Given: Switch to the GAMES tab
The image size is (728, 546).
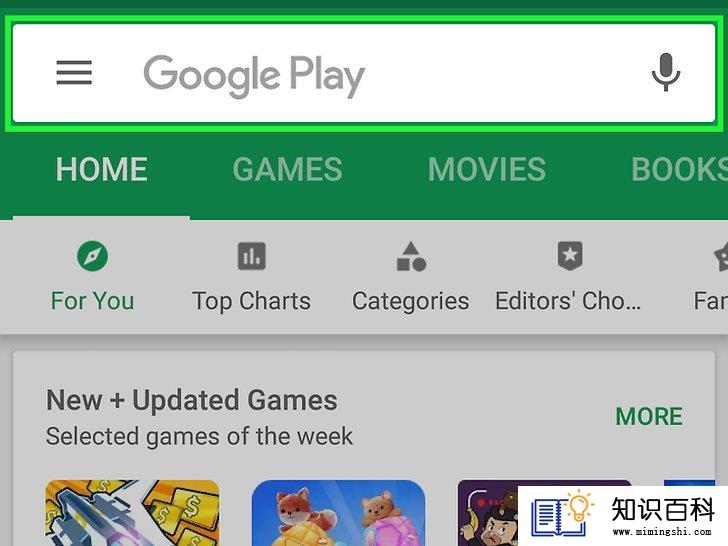Looking at the screenshot, I should coord(287,169).
